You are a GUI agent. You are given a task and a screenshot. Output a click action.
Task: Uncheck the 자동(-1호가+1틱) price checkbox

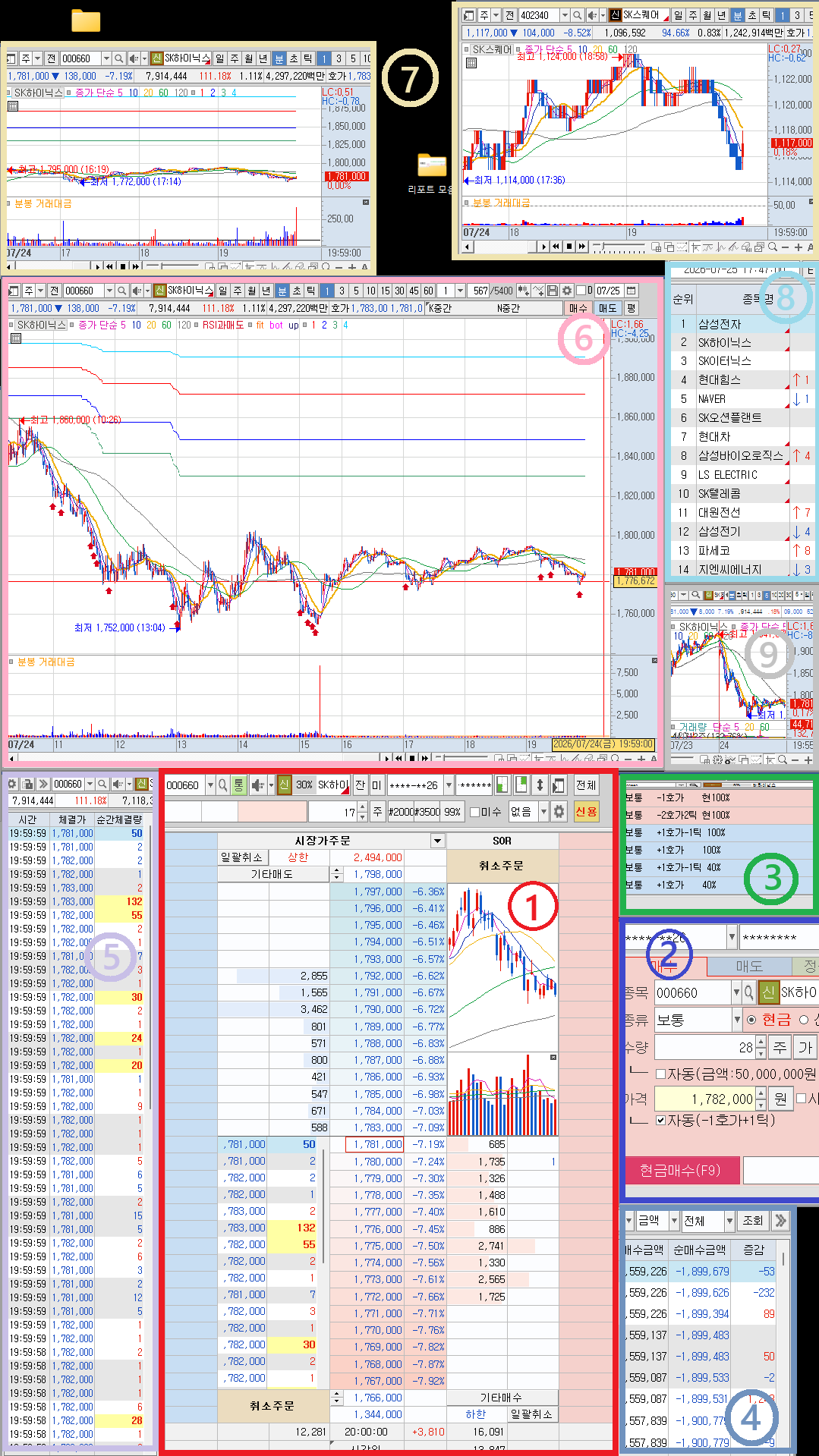[x=660, y=1120]
